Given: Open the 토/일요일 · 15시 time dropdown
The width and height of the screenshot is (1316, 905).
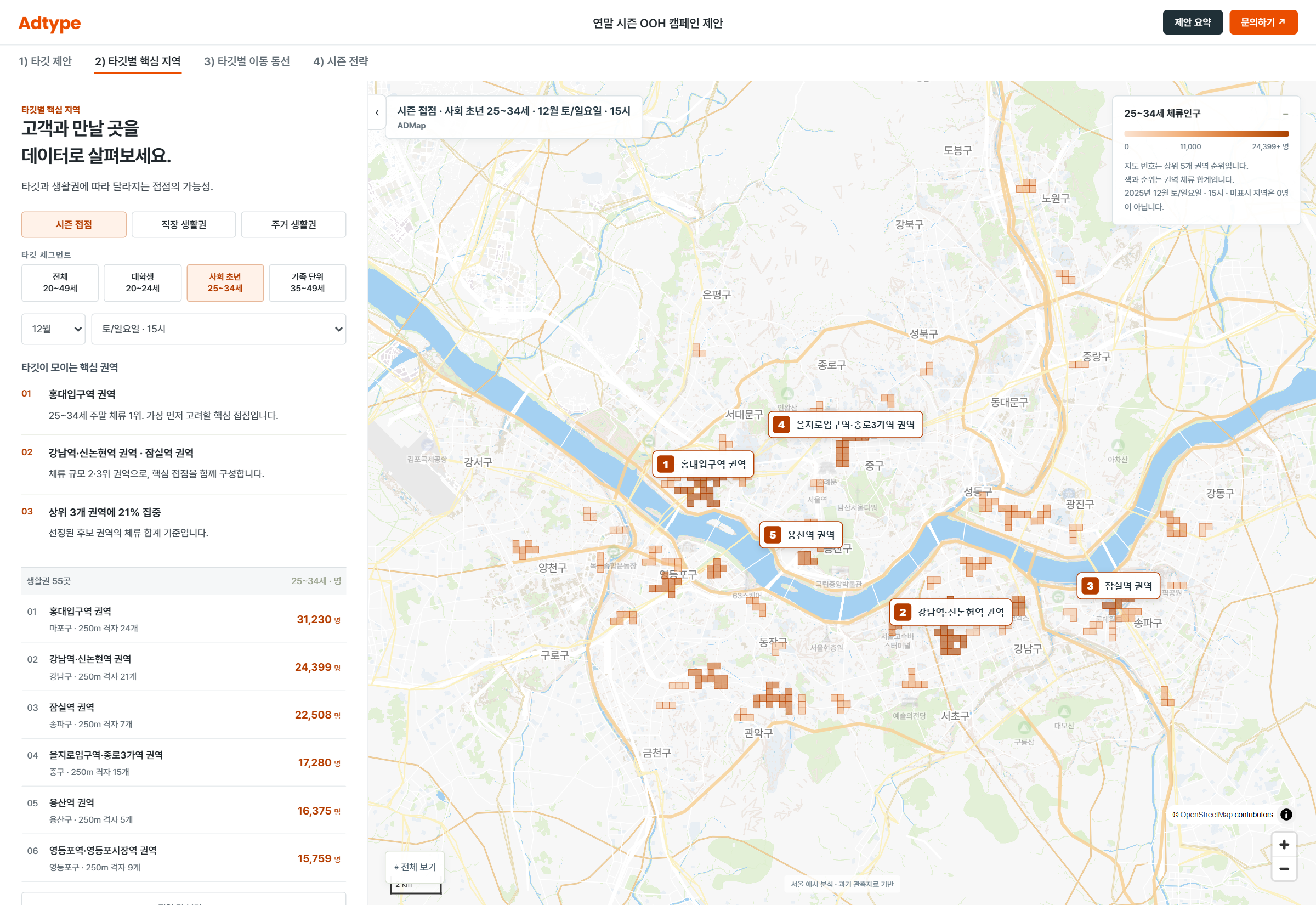Looking at the screenshot, I should pos(219,329).
